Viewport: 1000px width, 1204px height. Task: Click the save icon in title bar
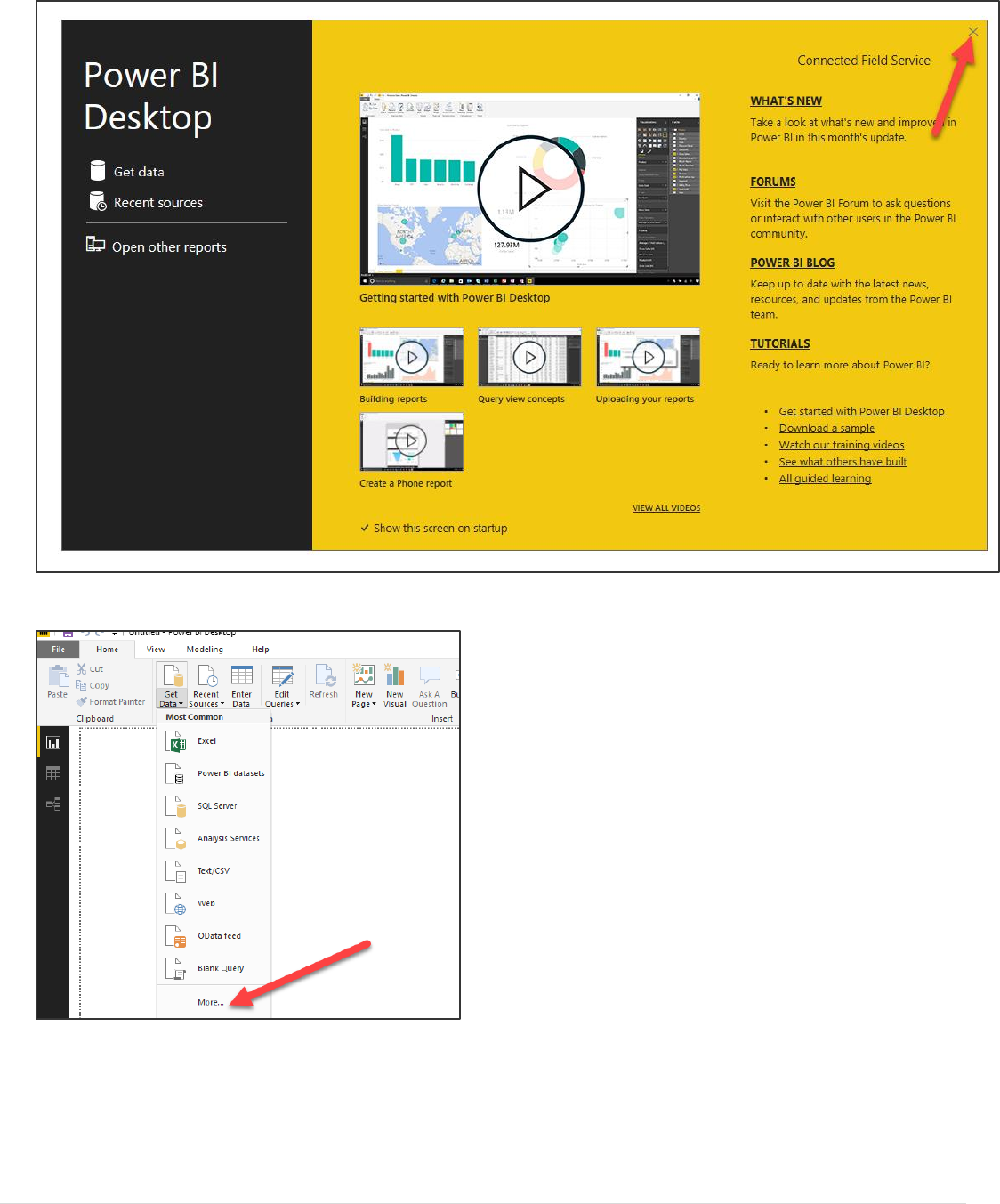coord(68,634)
